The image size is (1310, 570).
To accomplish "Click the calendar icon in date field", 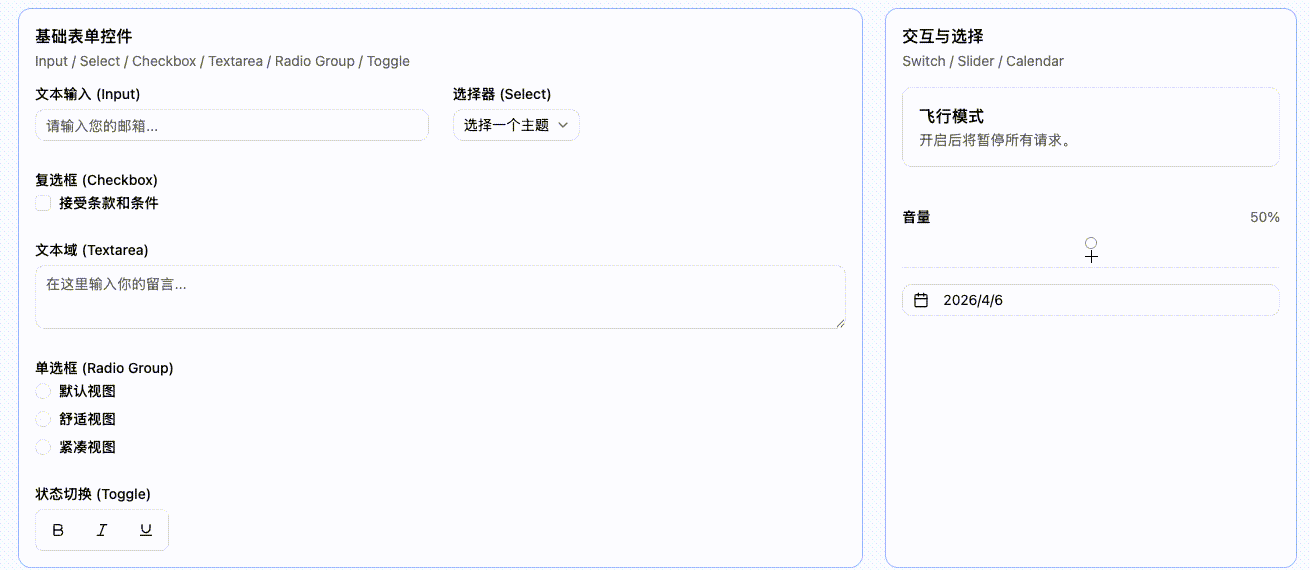I will [922, 300].
